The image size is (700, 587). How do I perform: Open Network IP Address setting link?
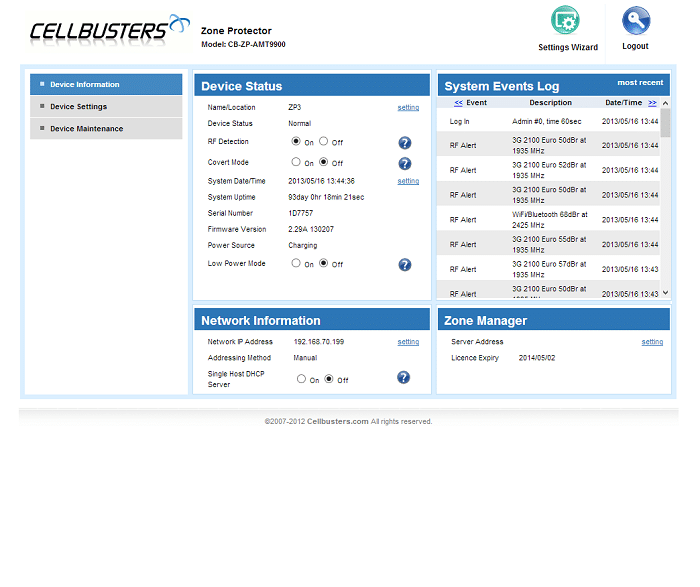tap(408, 342)
